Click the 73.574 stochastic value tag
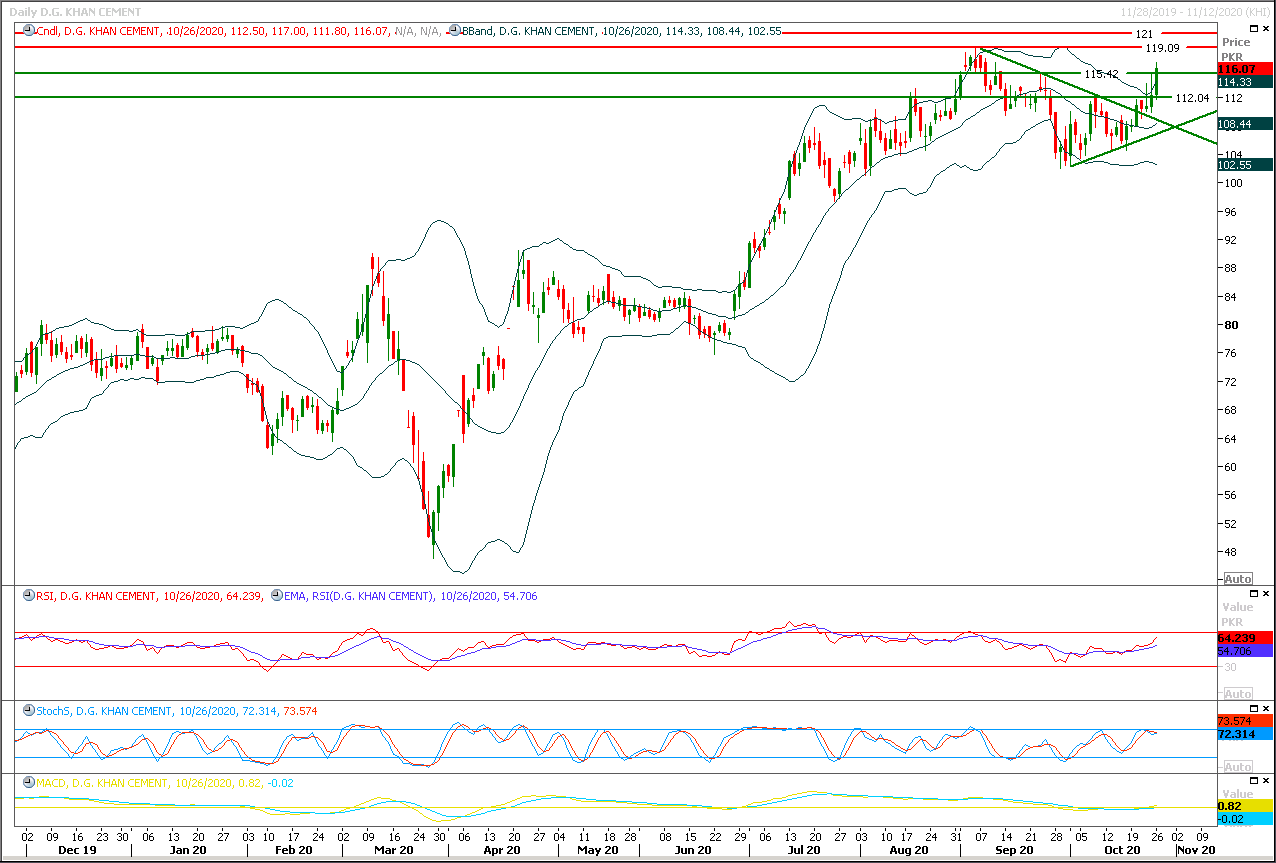The height and width of the screenshot is (863, 1276). tap(1245, 721)
